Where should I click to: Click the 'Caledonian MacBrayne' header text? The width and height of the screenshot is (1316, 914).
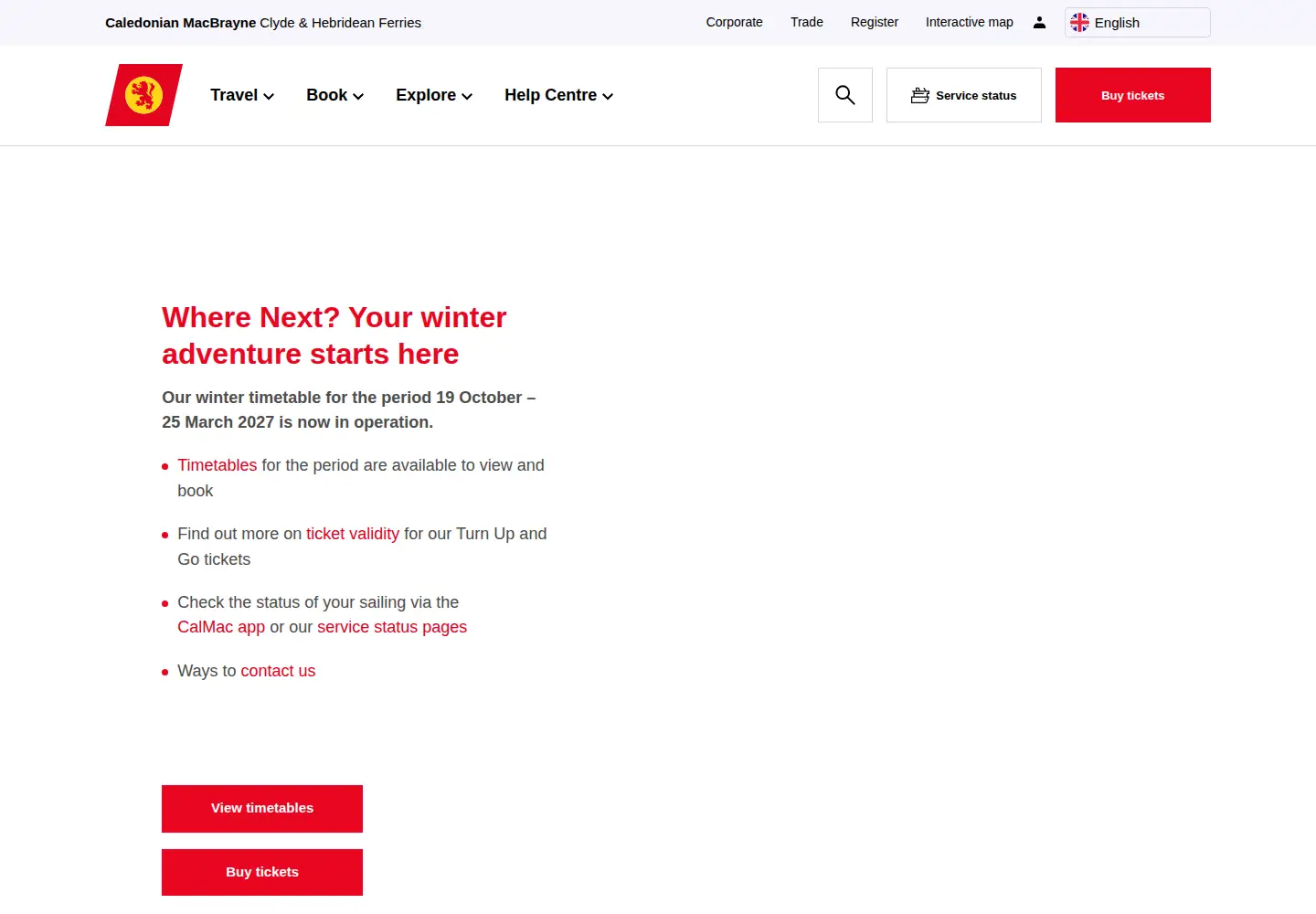(181, 23)
